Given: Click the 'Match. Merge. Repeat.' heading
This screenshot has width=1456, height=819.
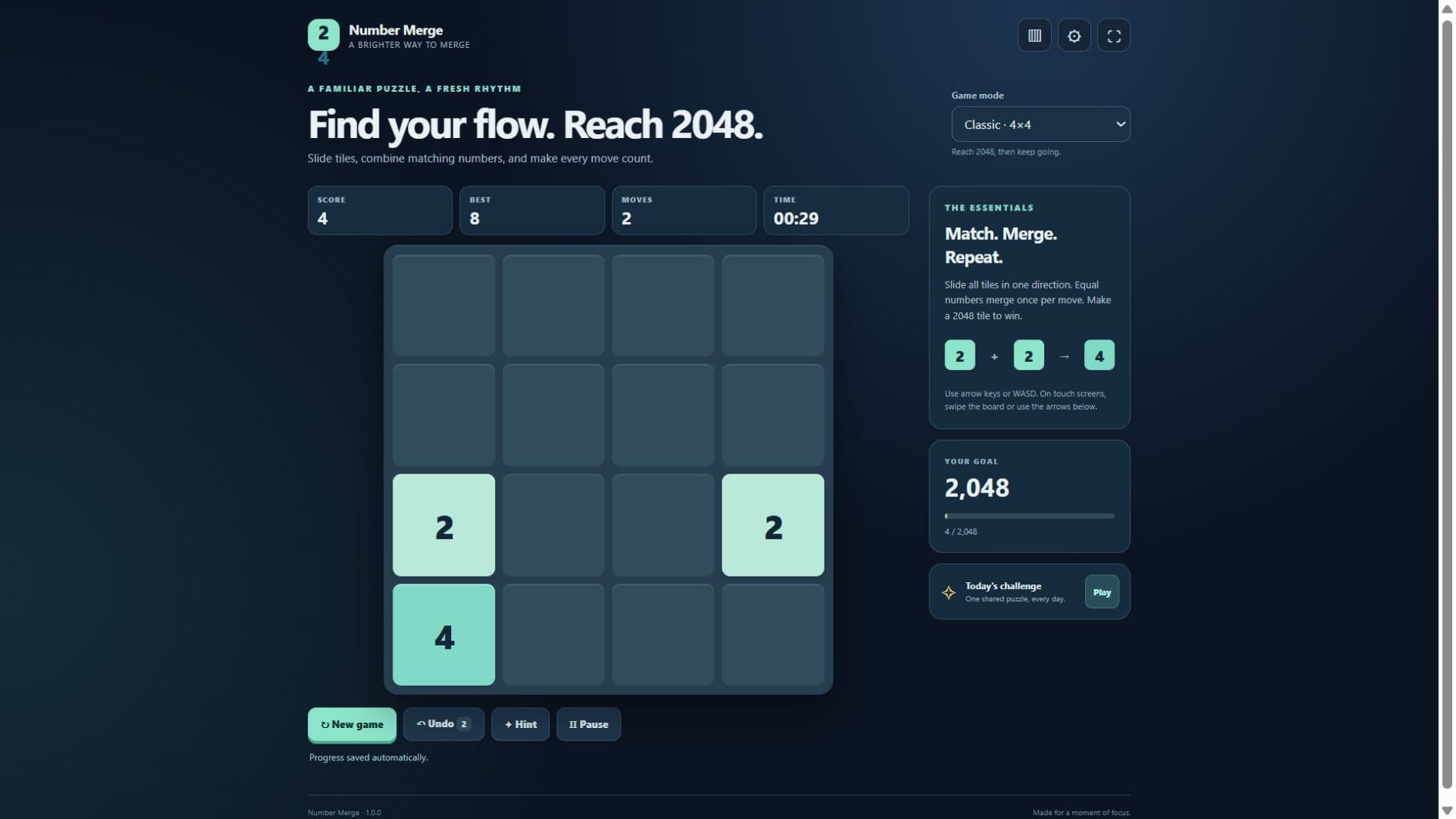Looking at the screenshot, I should (x=1001, y=245).
